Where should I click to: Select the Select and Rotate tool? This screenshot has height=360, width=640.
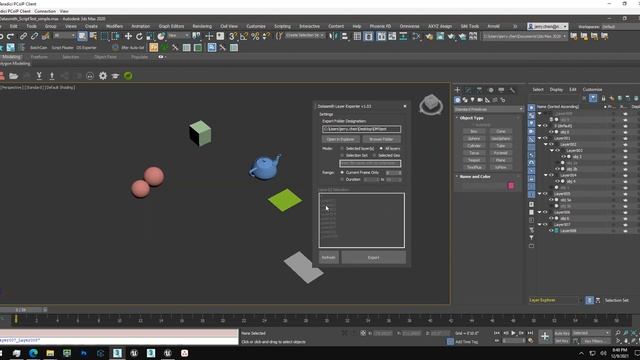139,36
